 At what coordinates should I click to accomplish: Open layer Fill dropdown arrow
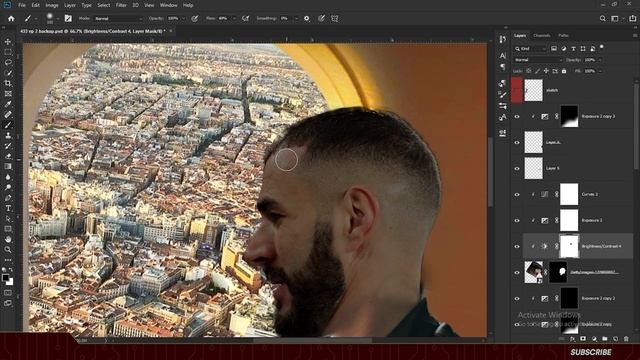click(600, 71)
